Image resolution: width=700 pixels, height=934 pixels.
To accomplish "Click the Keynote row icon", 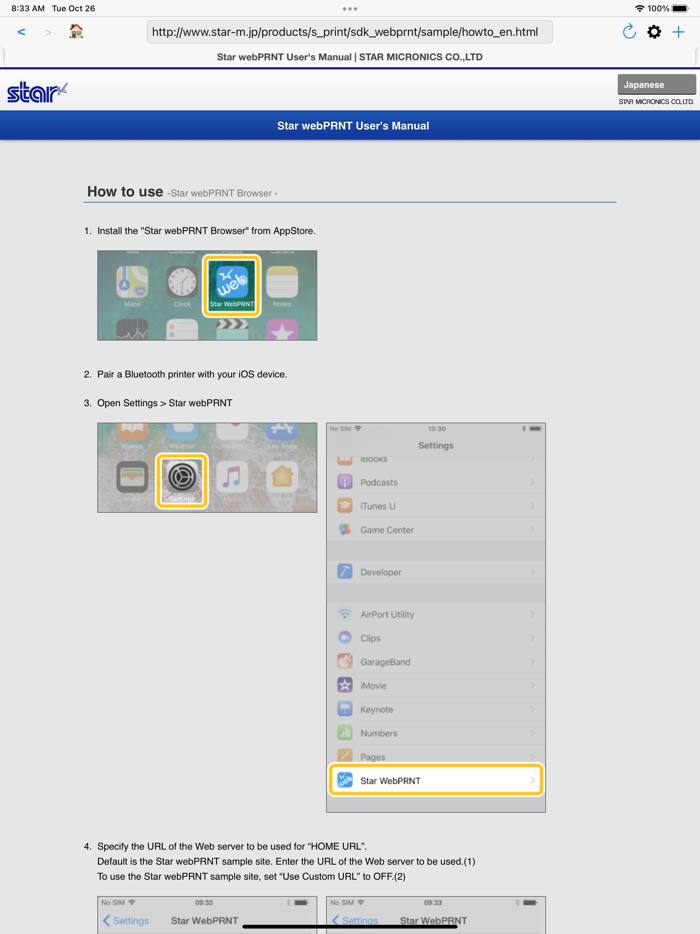I will (x=345, y=709).
